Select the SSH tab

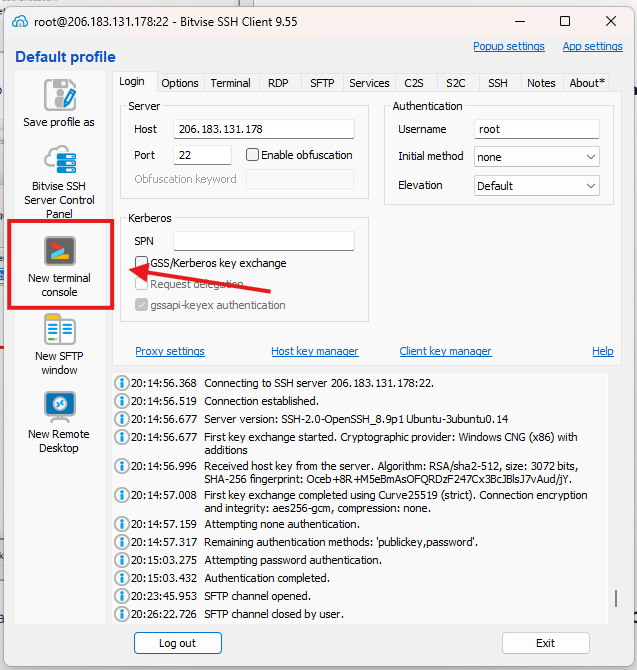tap(498, 83)
